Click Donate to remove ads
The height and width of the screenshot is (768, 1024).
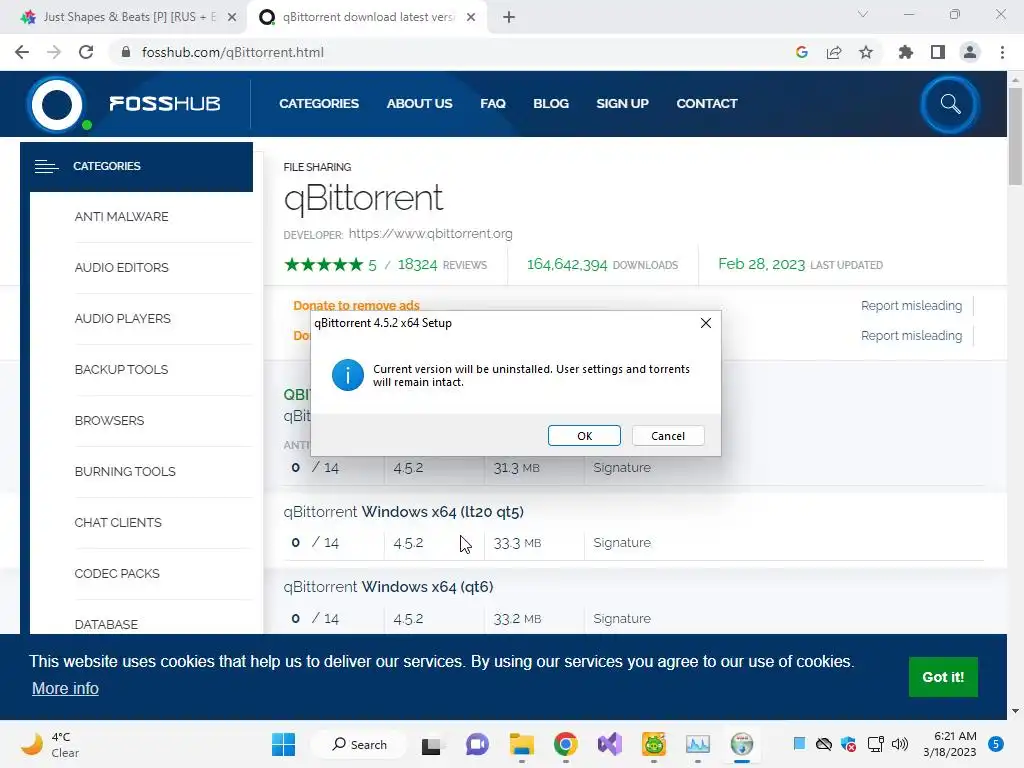click(x=356, y=306)
